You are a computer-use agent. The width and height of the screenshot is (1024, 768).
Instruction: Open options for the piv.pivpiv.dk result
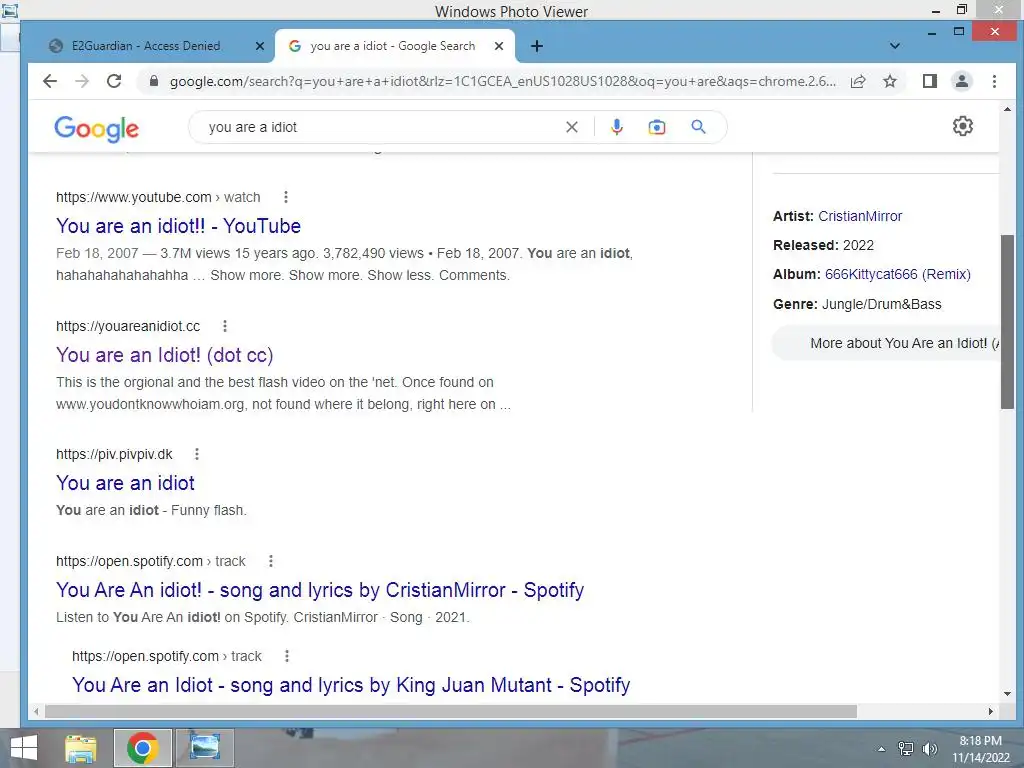point(197,454)
